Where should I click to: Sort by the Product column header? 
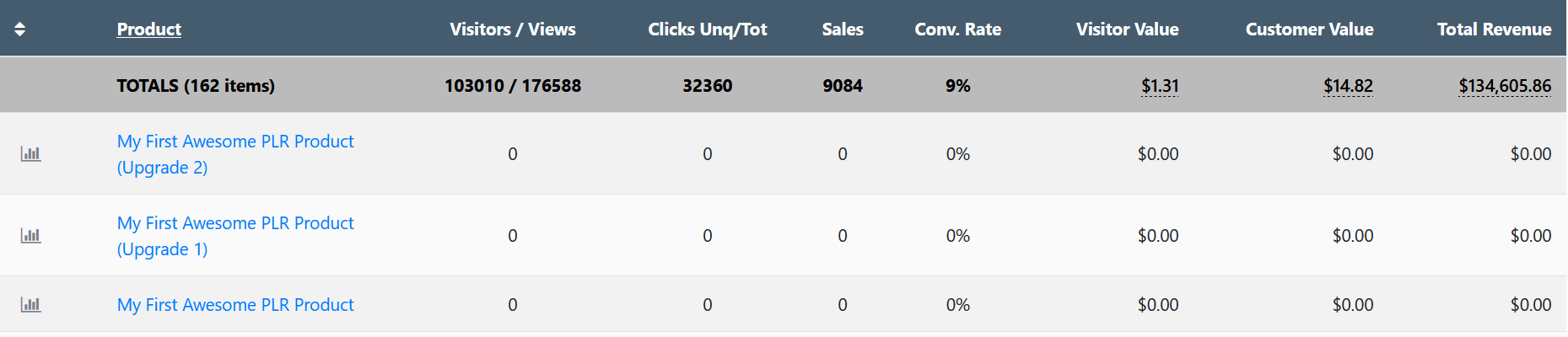click(x=149, y=29)
